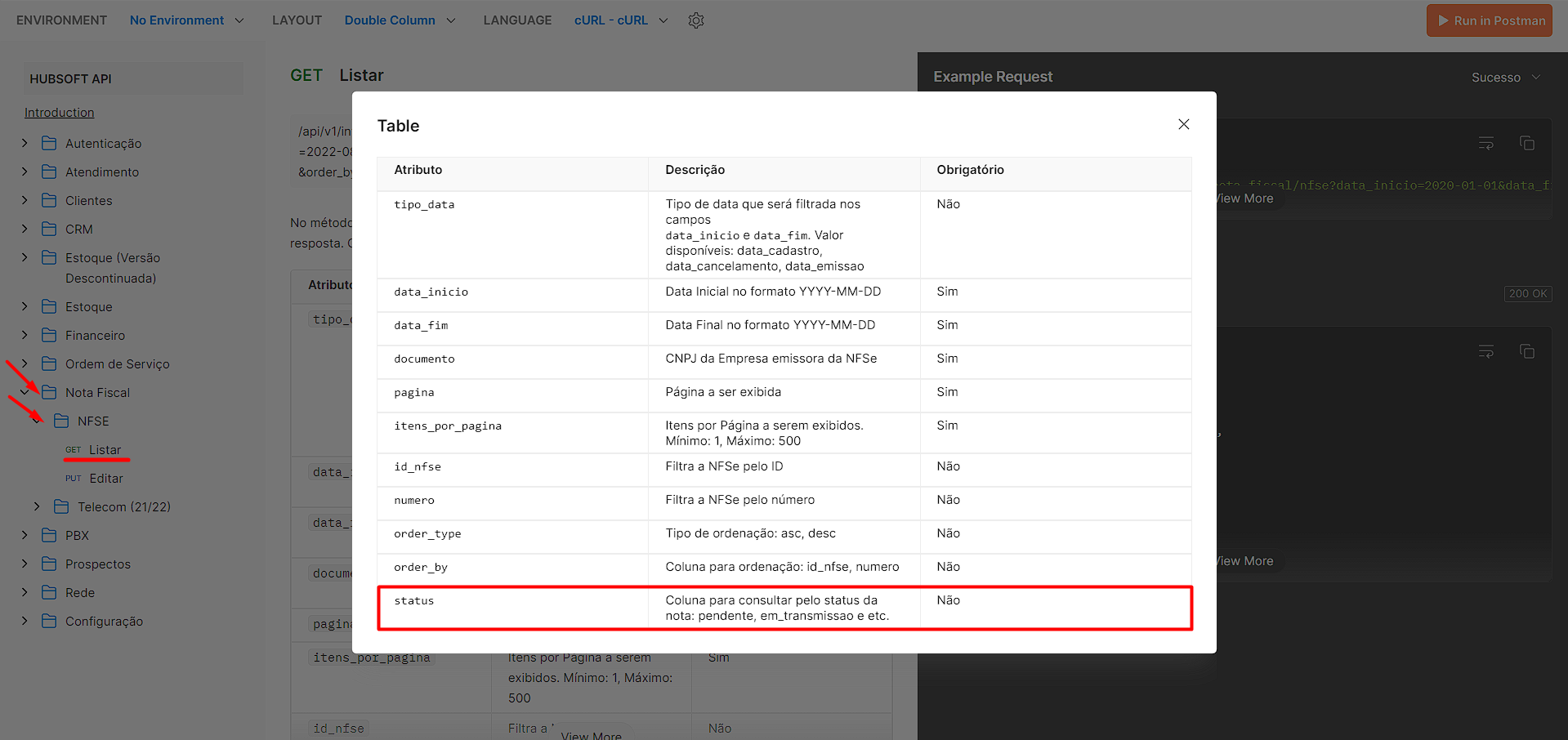This screenshot has height=740, width=1568.
Task: Open the cURL language dropdown
Action: click(621, 20)
